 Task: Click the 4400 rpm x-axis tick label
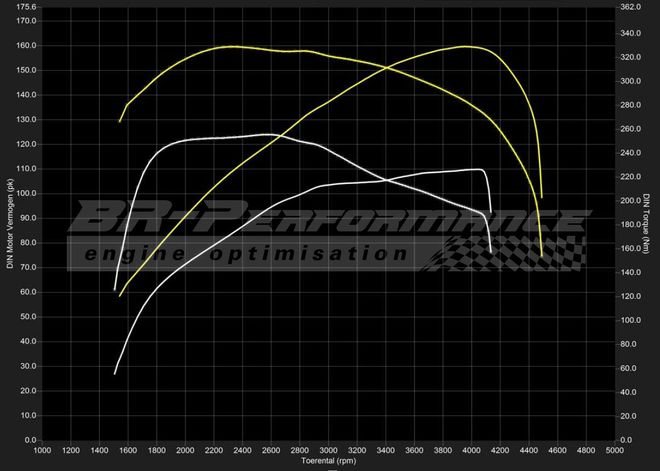528,451
